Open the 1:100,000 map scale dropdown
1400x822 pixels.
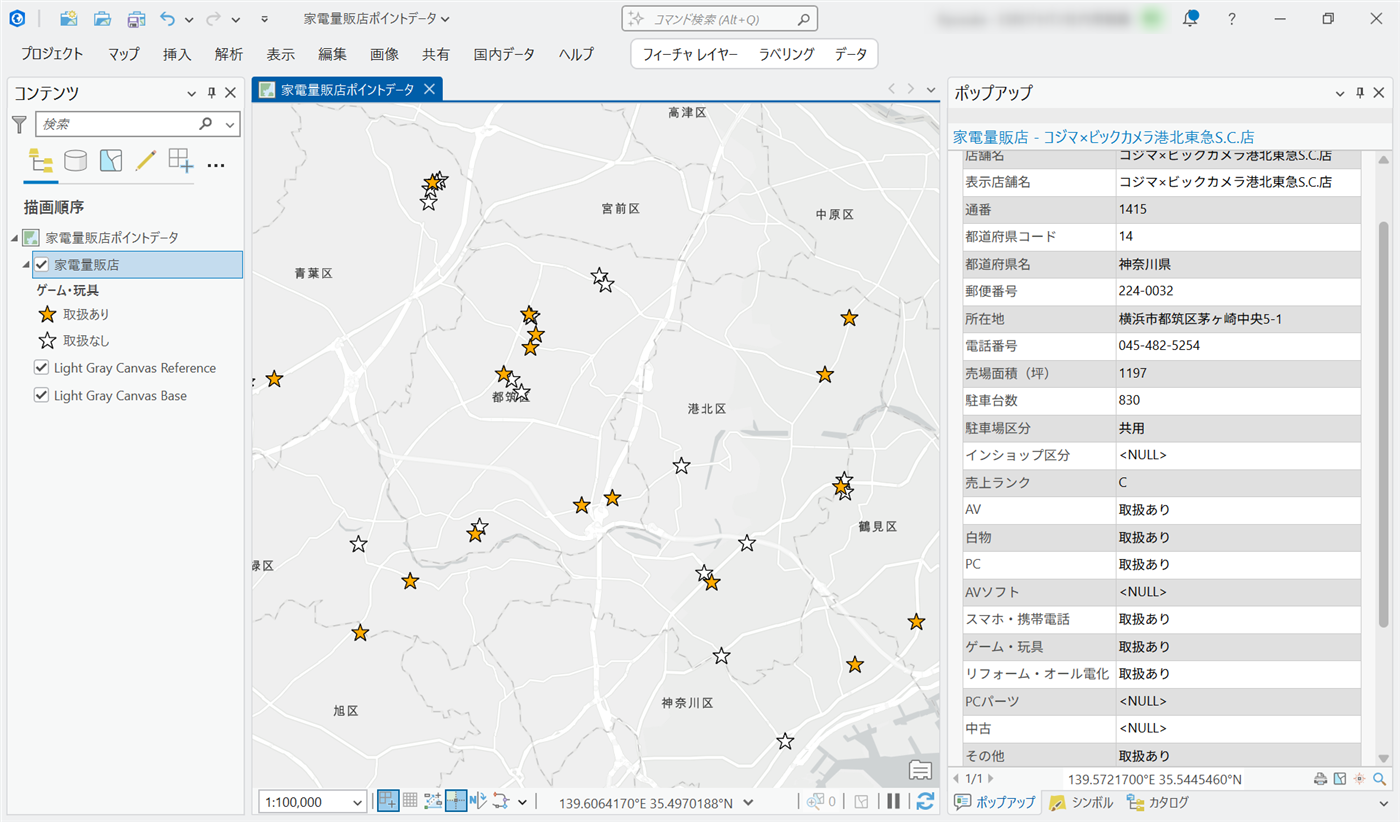(x=358, y=802)
